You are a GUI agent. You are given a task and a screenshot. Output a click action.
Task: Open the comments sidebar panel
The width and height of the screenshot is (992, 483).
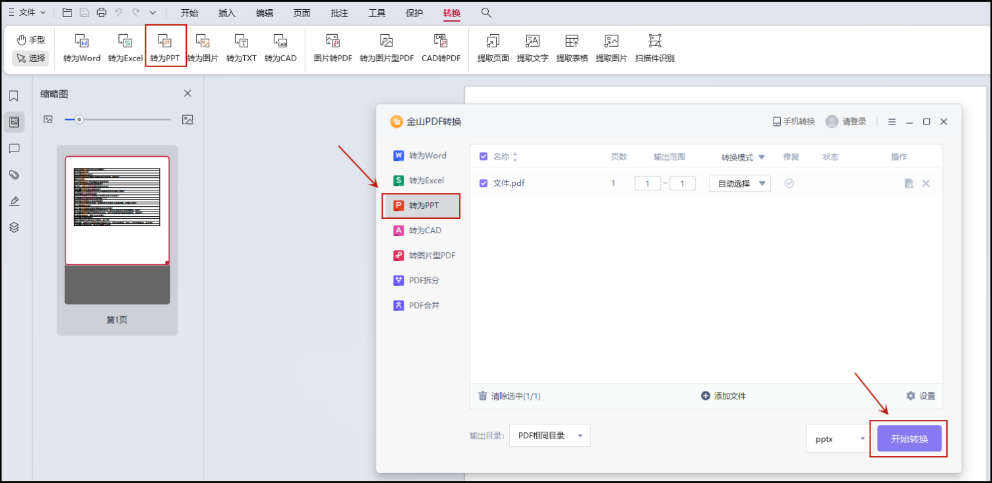(x=13, y=149)
